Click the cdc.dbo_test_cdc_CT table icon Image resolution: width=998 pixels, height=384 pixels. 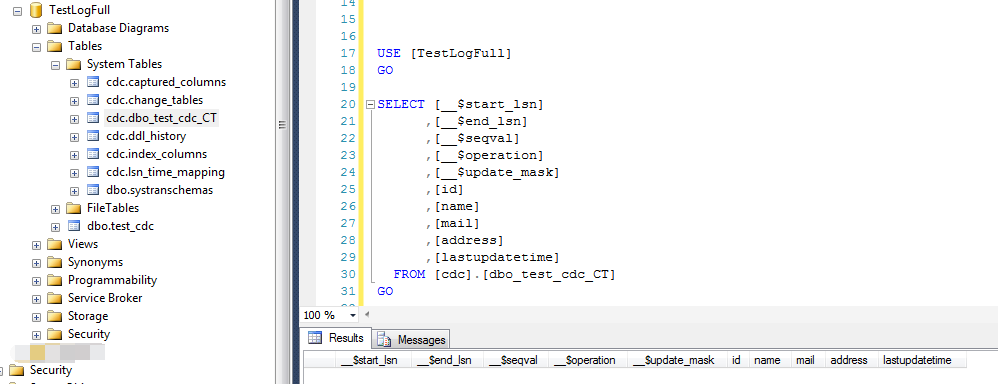click(x=93, y=118)
